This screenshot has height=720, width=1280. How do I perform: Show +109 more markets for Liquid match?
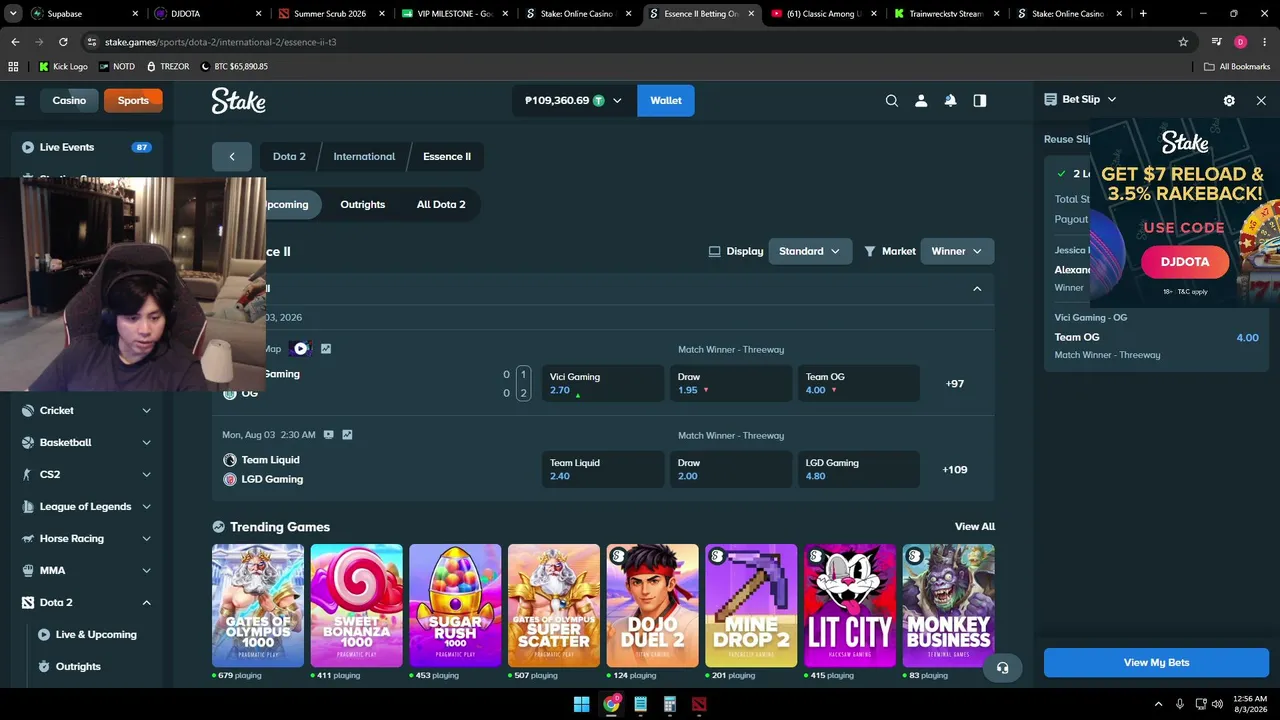955,470
